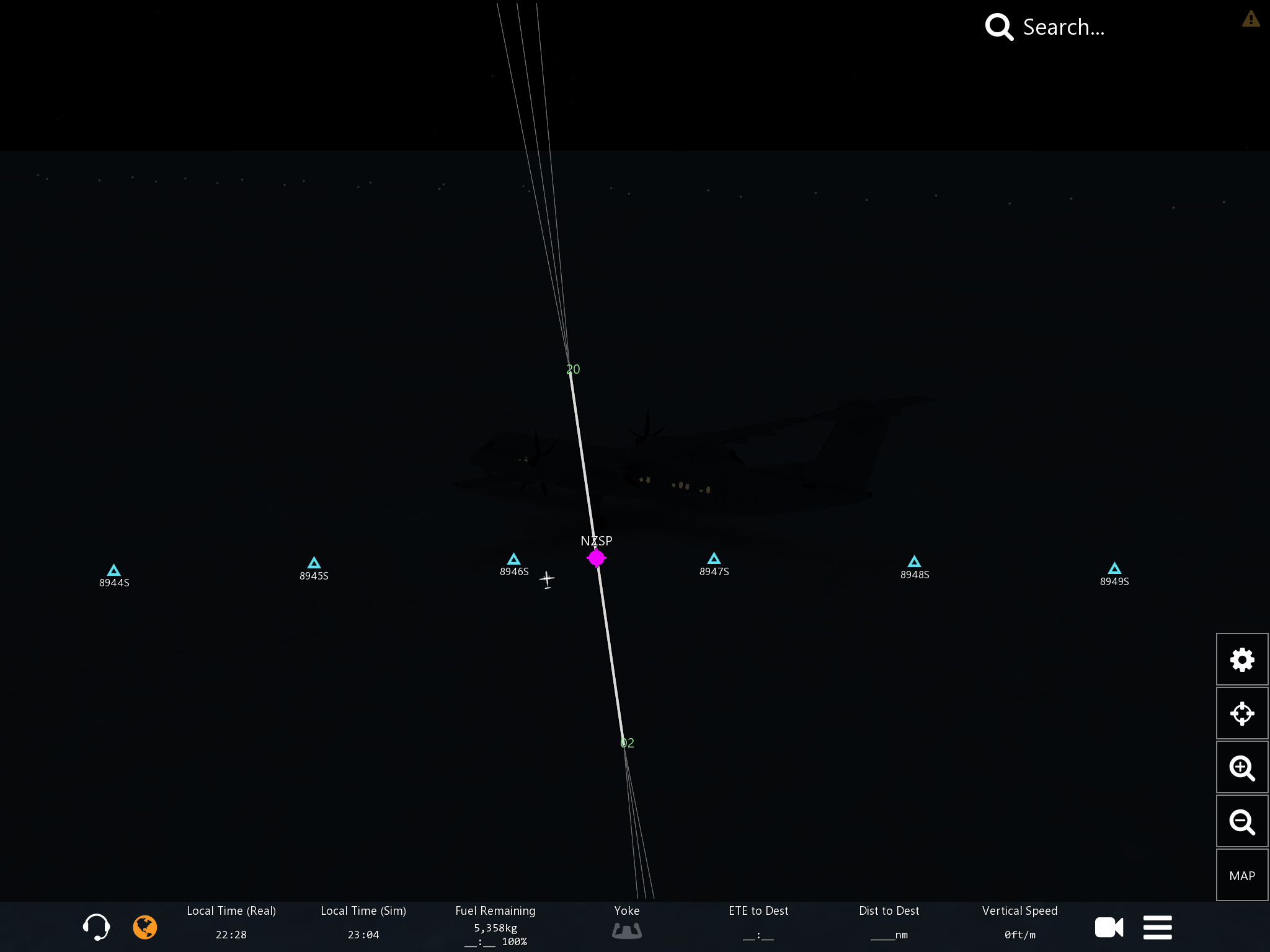This screenshot has width=1270, height=952.
Task: Select waypoint 8947S triangle
Action: pos(714,558)
